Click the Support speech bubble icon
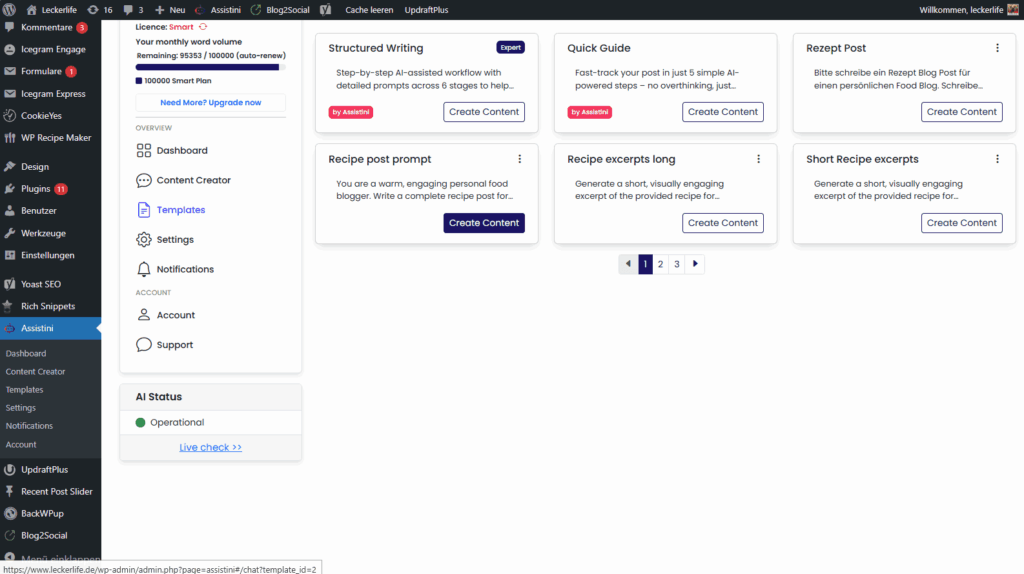This screenshot has width=1024, height=574. pyautogui.click(x=144, y=345)
